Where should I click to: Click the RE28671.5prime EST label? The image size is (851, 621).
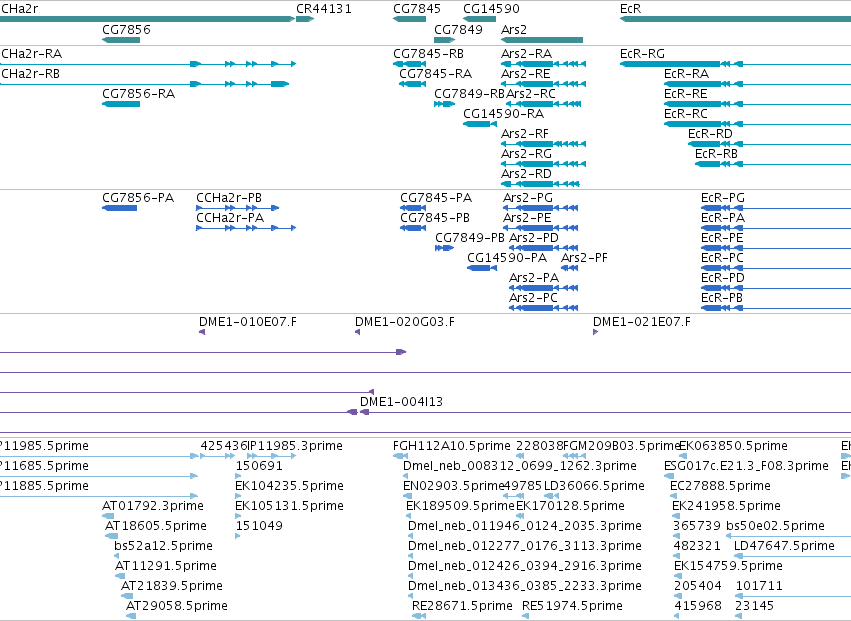click(462, 606)
